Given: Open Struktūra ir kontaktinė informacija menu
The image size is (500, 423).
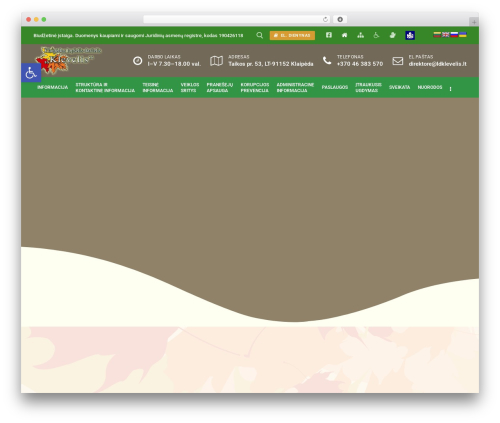Looking at the screenshot, I should [x=105, y=87].
